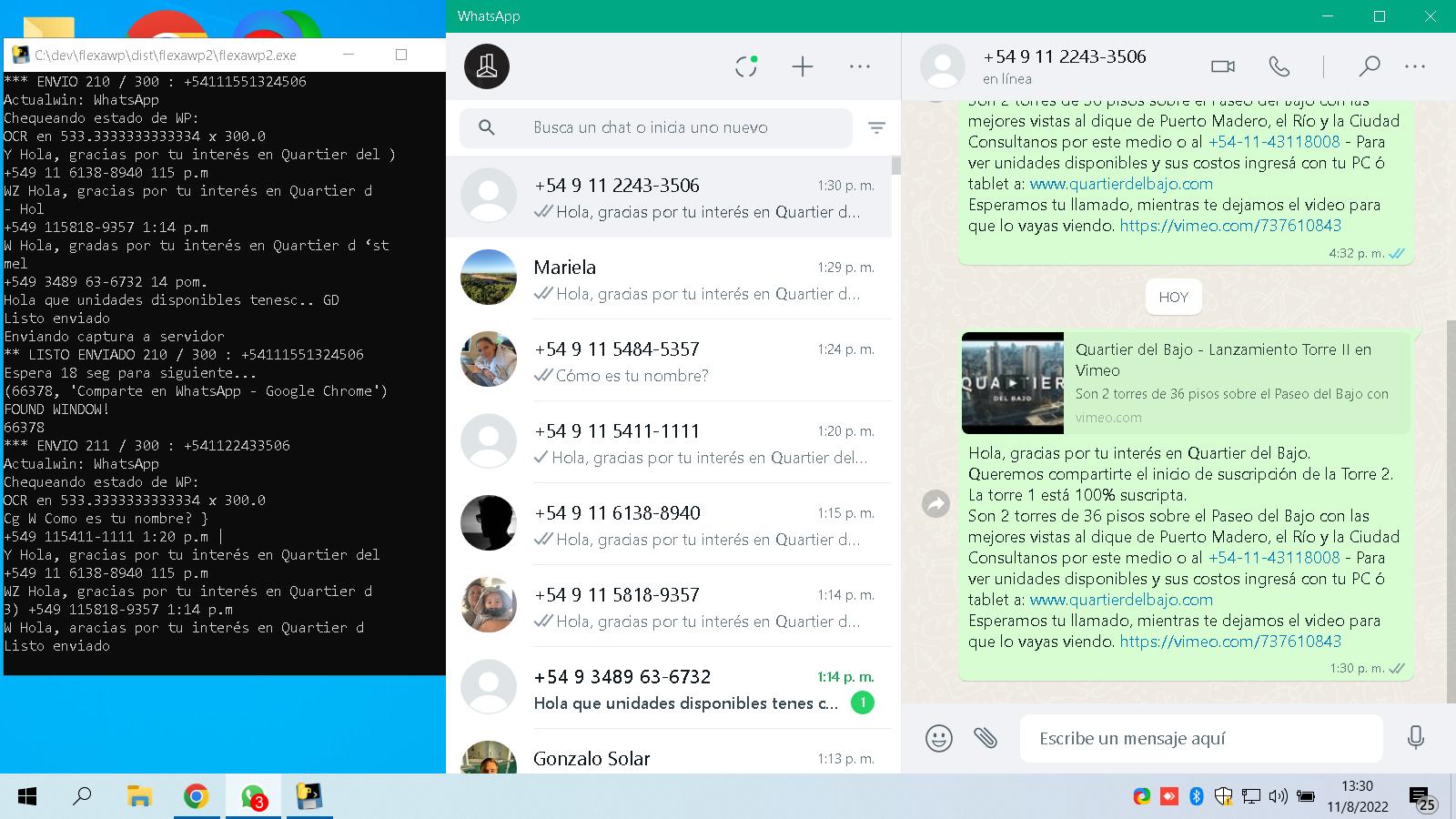1456x819 pixels.
Task: Open Windows Start menu
Action: tap(27, 797)
